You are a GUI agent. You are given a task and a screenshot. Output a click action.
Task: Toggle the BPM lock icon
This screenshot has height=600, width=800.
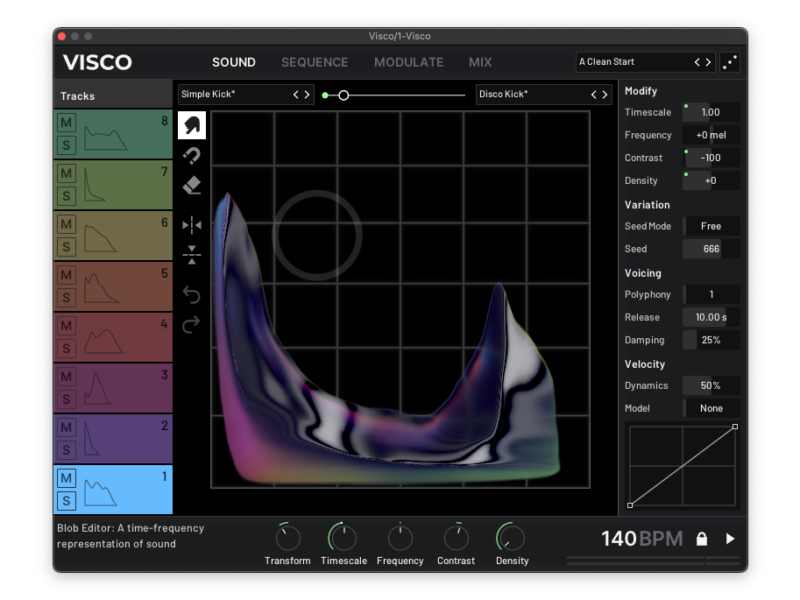click(x=702, y=539)
